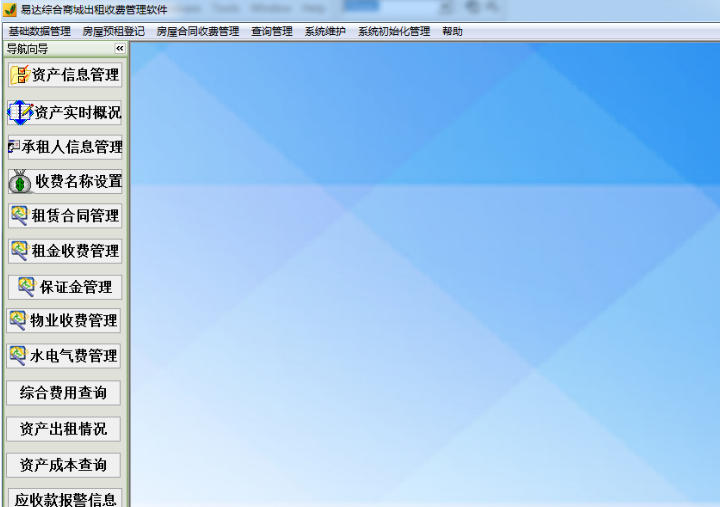
Task: Click the 资产实时概况 blue arrow icon
Action: [x=20, y=112]
